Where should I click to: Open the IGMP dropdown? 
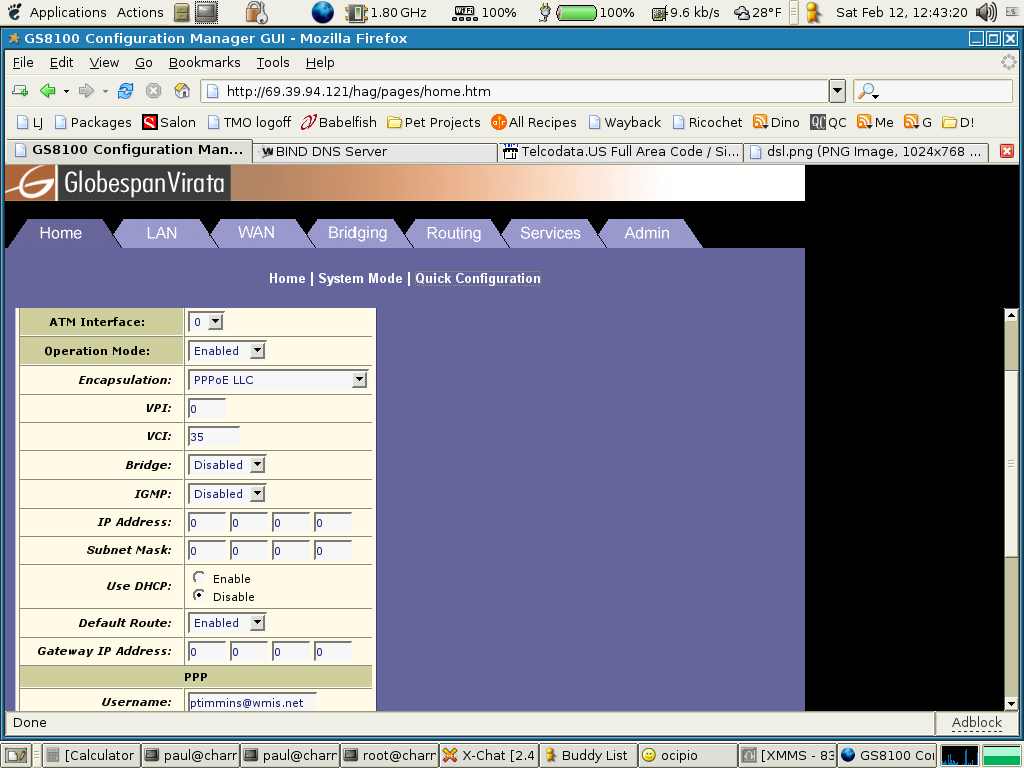257,494
